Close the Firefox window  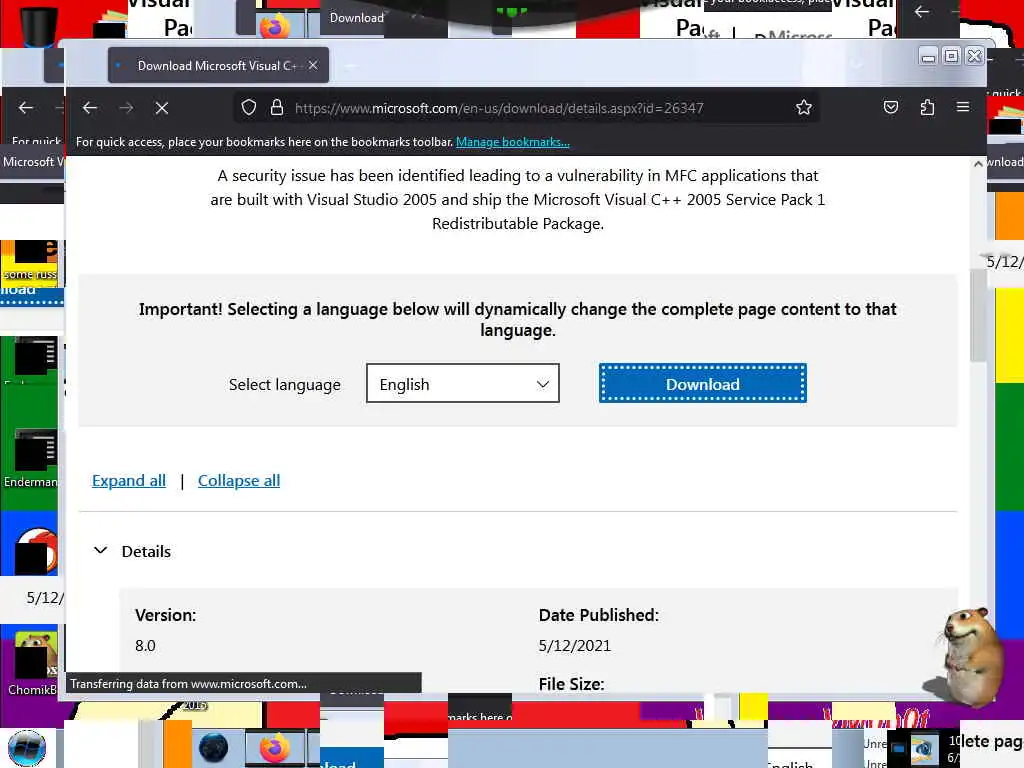coord(974,56)
